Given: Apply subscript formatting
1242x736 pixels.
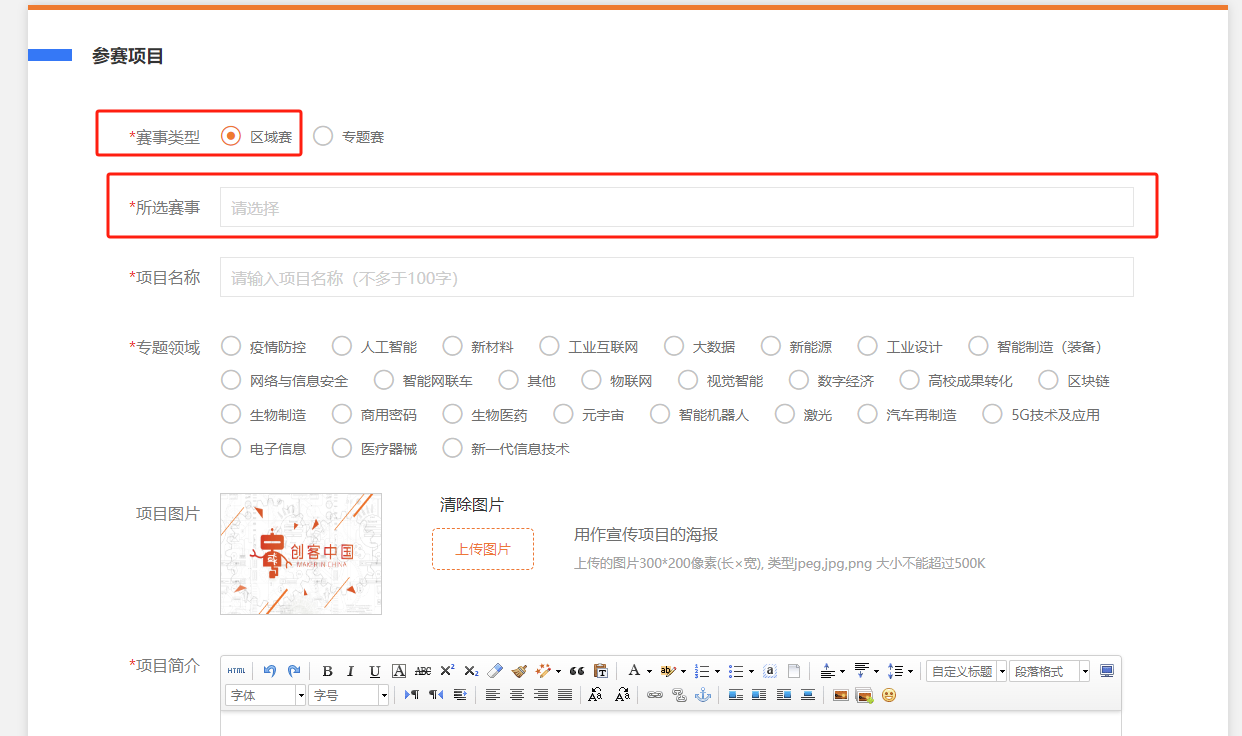Looking at the screenshot, I should (471, 671).
